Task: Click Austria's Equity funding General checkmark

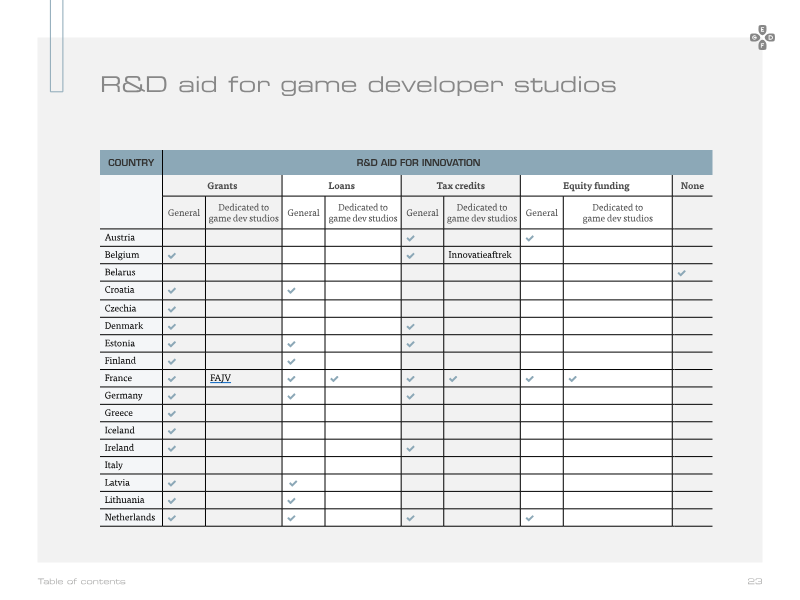Action: tap(530, 238)
